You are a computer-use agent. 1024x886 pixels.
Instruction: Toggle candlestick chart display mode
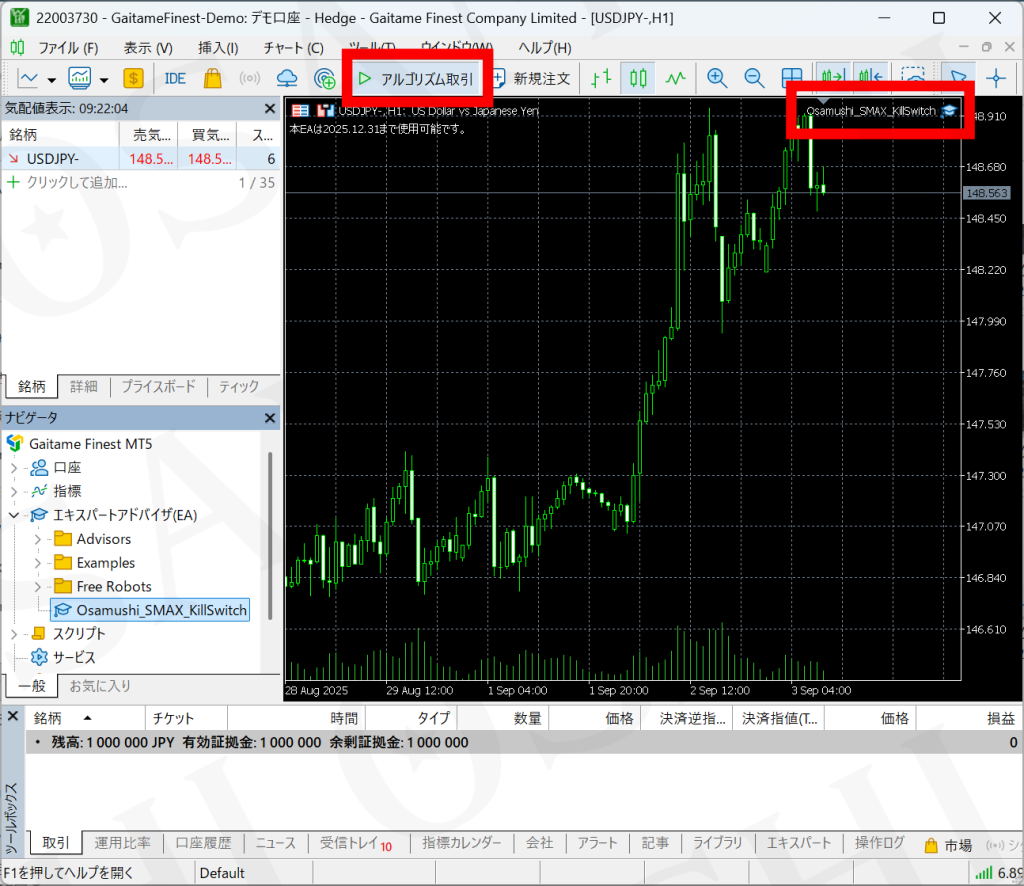pos(638,78)
